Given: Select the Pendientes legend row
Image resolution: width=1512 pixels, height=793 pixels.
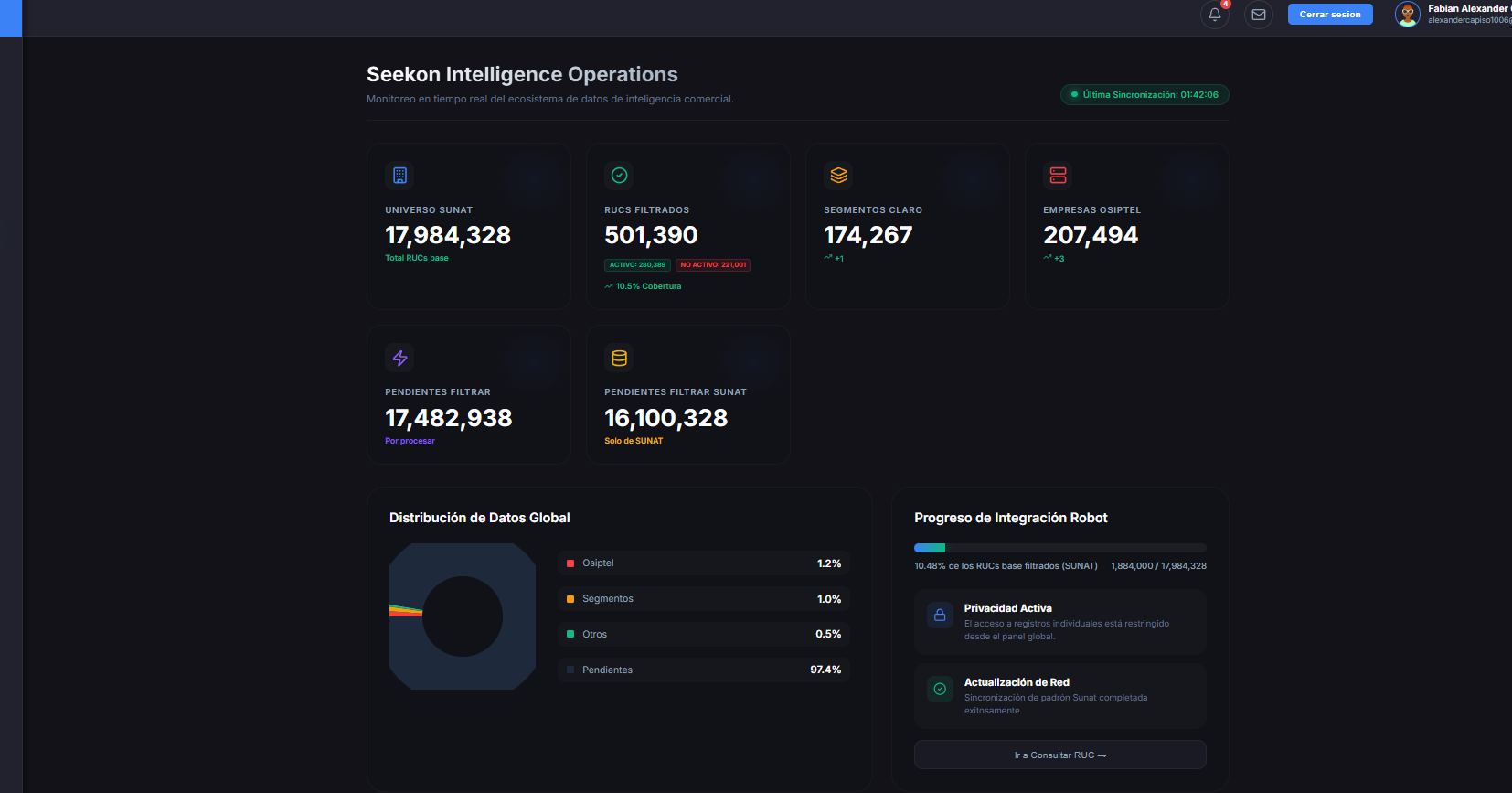Looking at the screenshot, I should (x=703, y=670).
